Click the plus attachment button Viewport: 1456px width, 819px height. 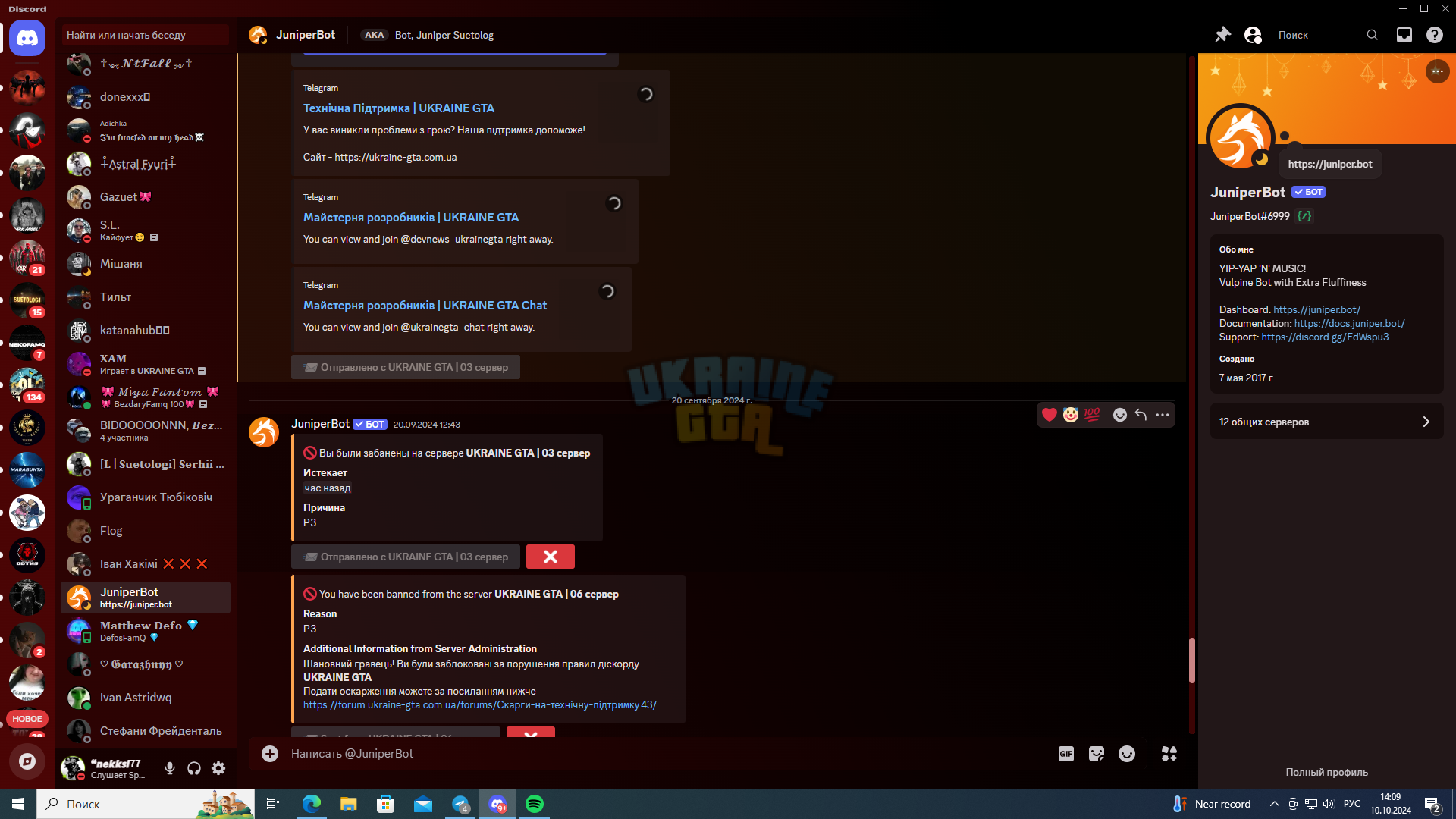(x=270, y=754)
